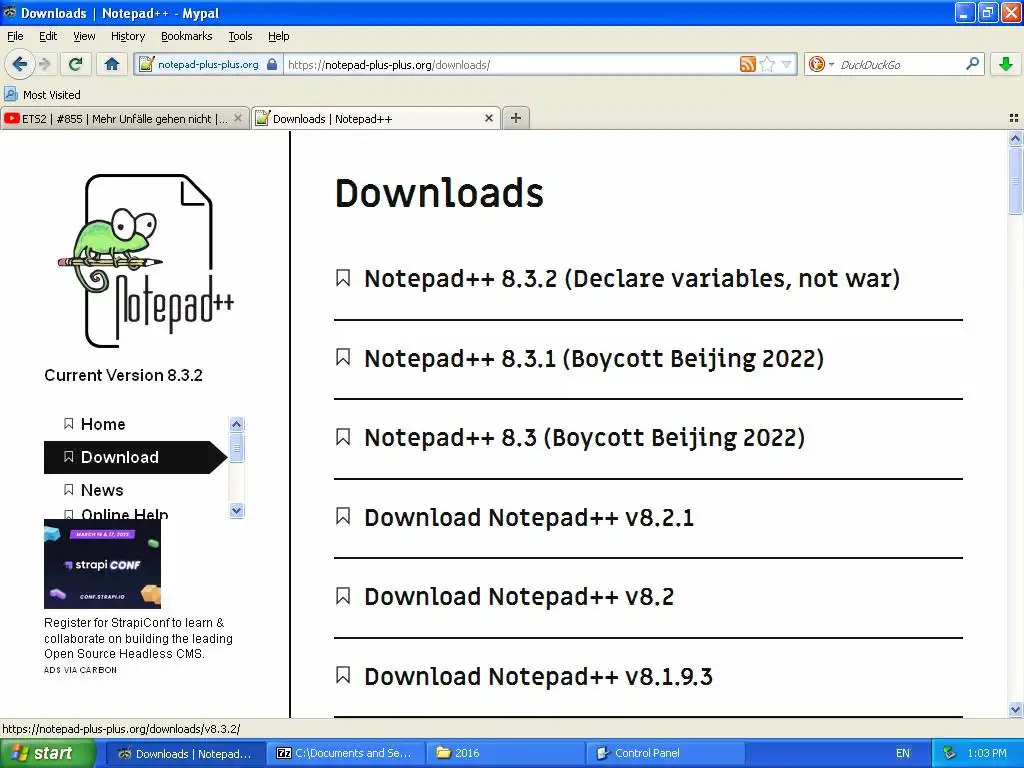Image resolution: width=1024 pixels, height=768 pixels.
Task: Open the DuckDuckGo search engine selector
Action: 821,64
